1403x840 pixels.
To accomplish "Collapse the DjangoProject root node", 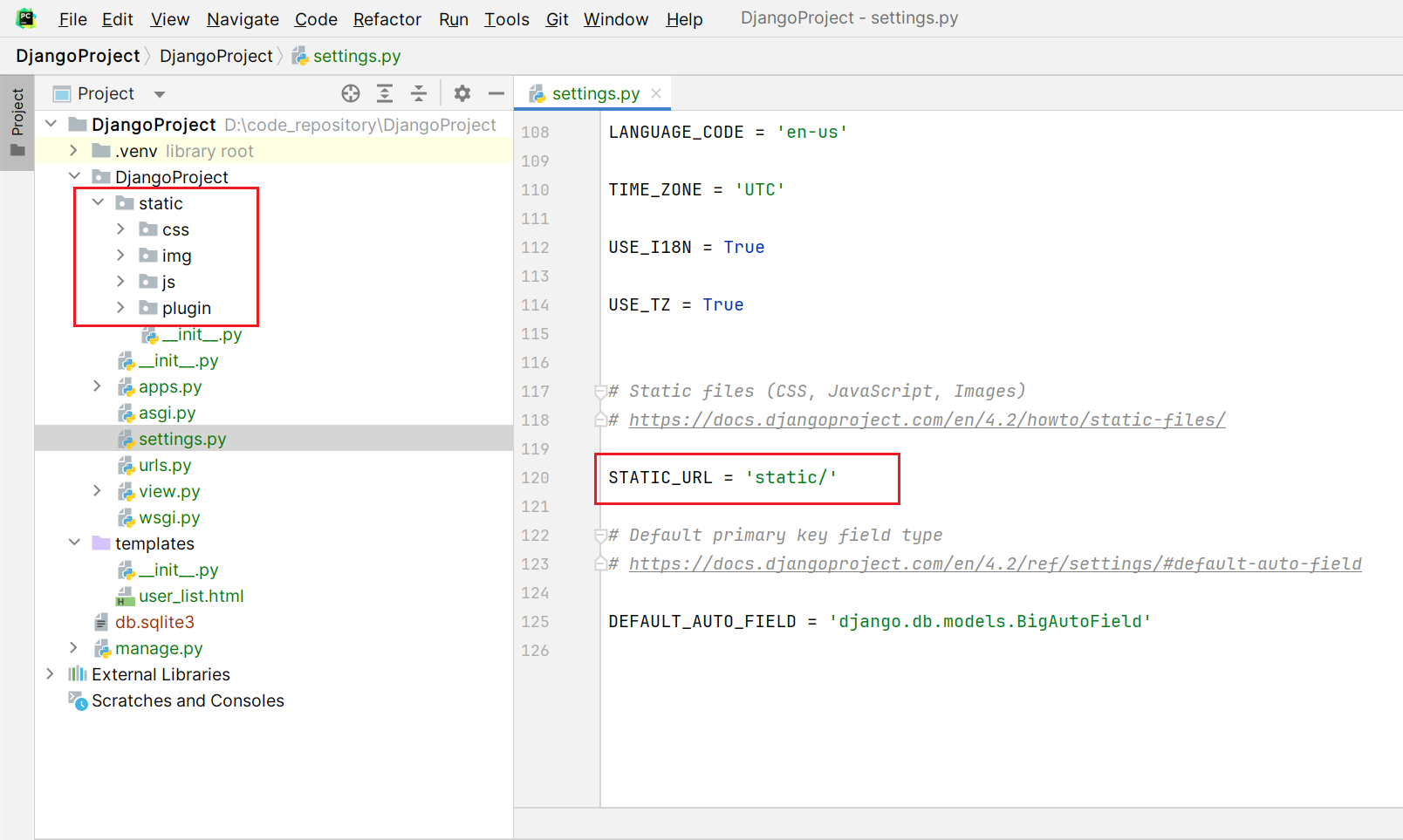I will [x=51, y=125].
